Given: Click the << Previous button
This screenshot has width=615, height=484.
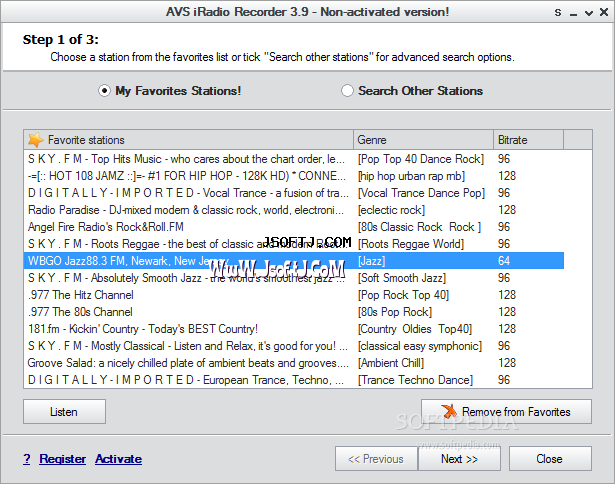Looking at the screenshot, I should pyautogui.click(x=376, y=459).
